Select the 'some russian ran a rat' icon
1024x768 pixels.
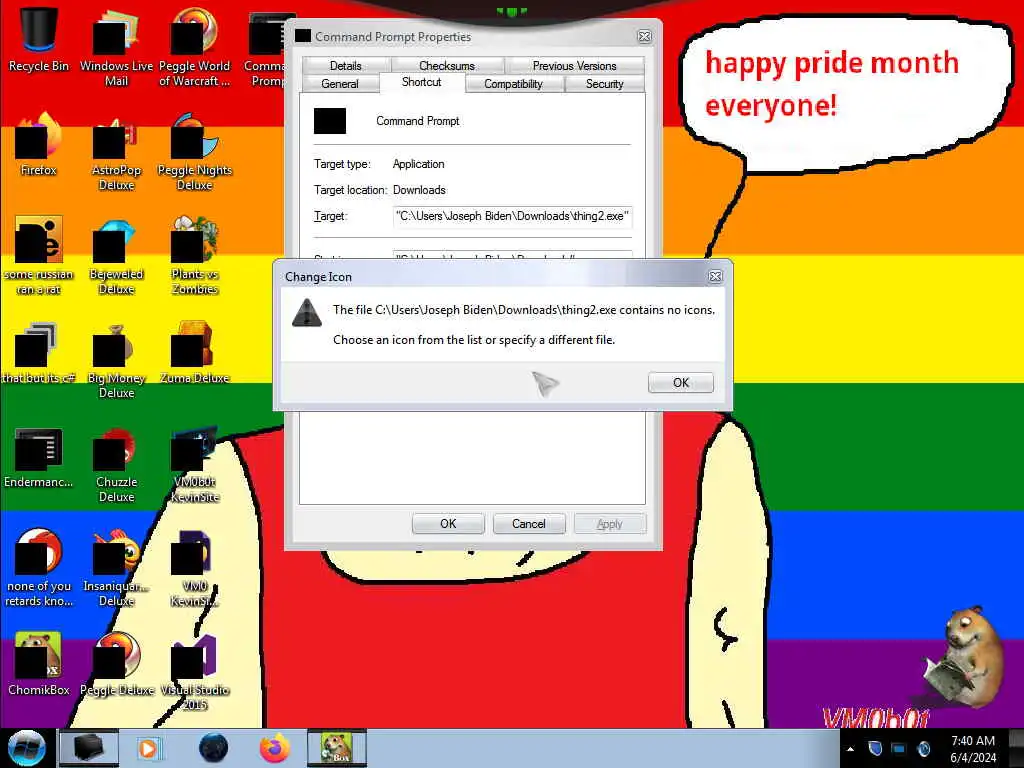[39, 255]
